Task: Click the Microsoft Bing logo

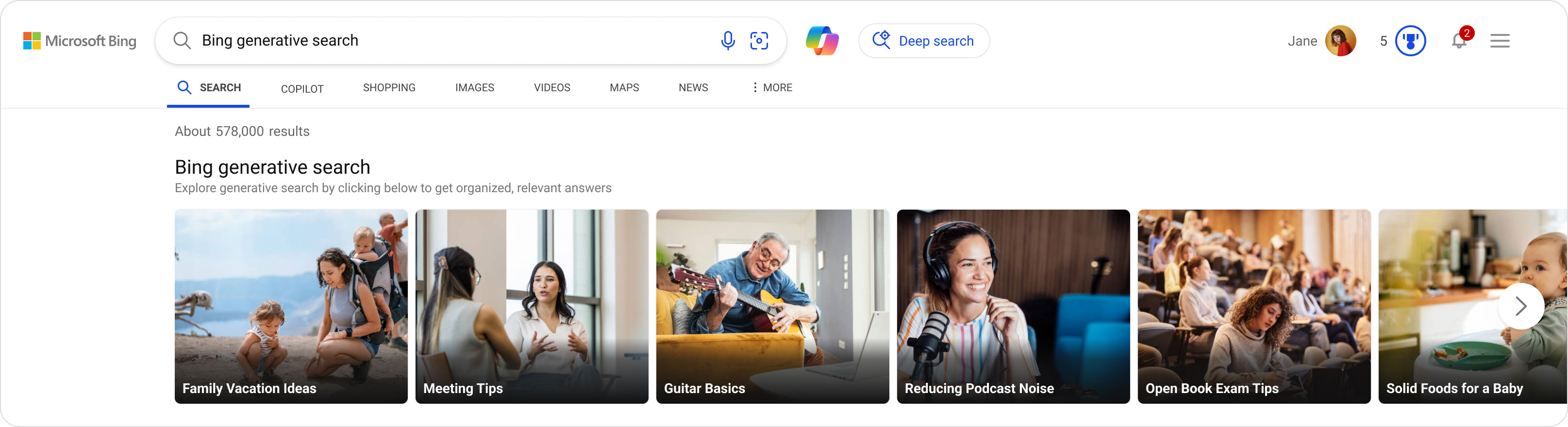Action: [80, 41]
